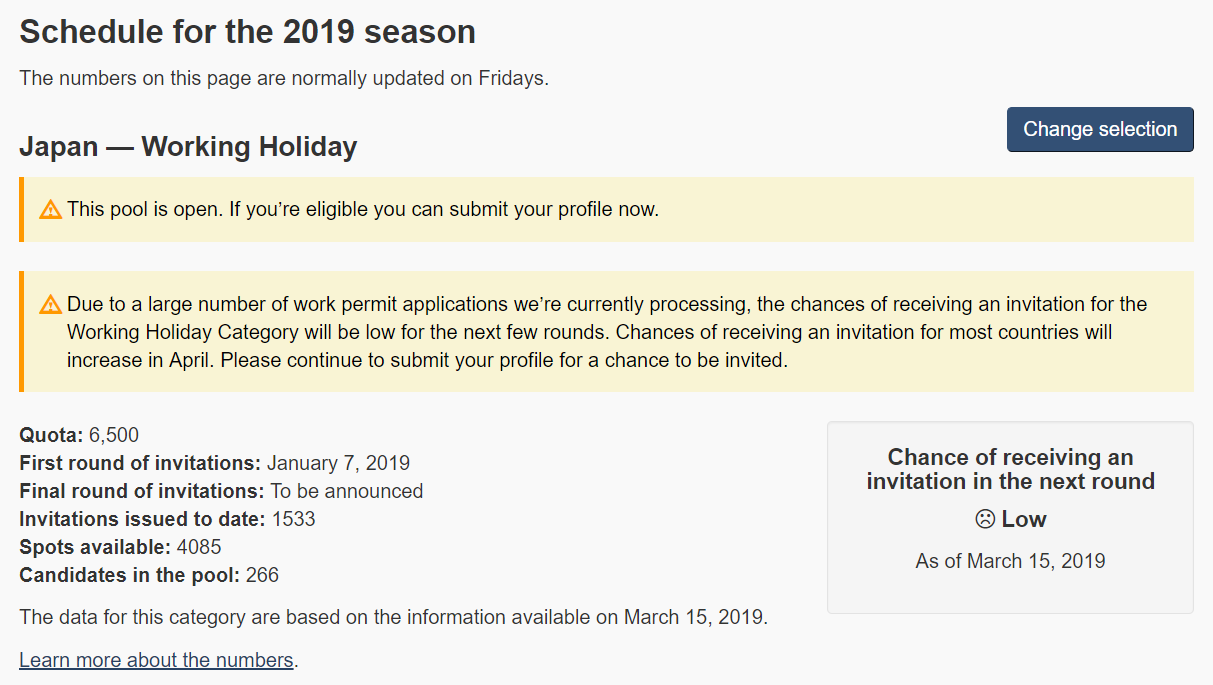
Task: Click the Change selection button
Action: click(1100, 130)
